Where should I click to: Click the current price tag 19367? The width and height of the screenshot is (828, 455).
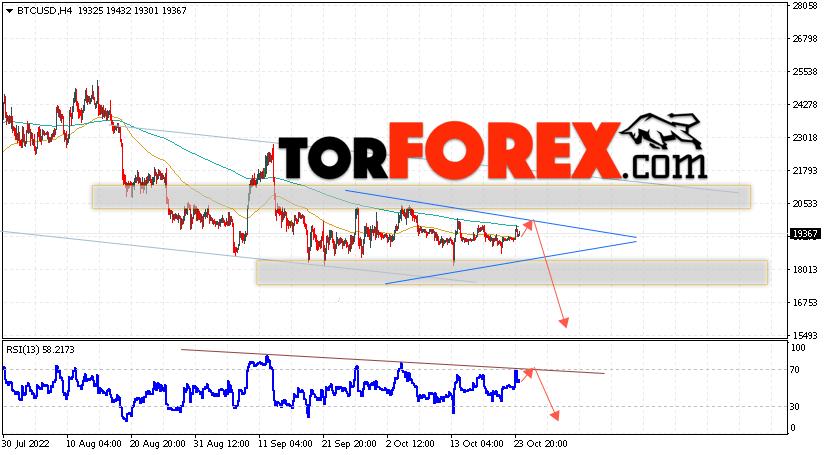(x=805, y=234)
